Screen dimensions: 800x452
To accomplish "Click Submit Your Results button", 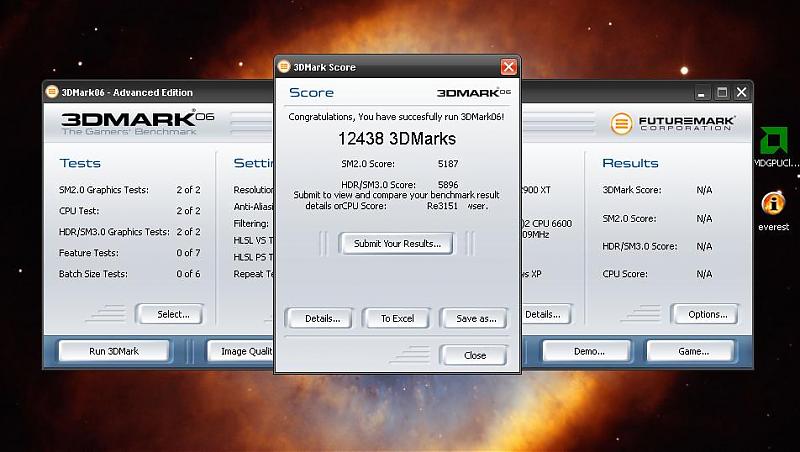I will tap(397, 244).
